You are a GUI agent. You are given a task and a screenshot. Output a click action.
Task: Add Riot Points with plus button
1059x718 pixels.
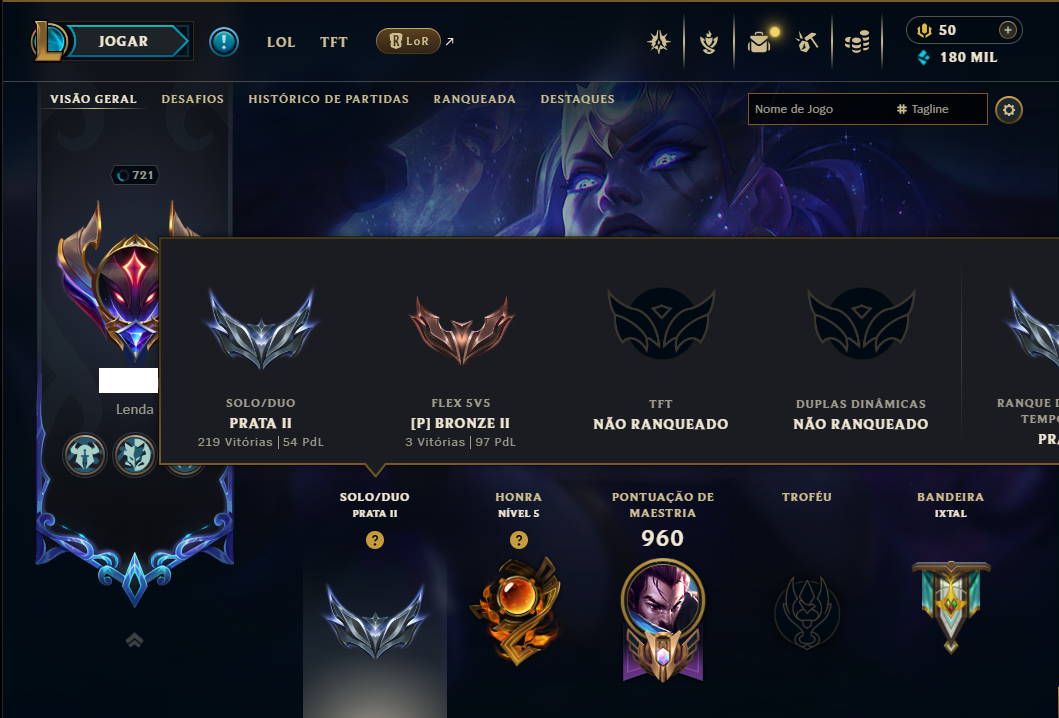pos(1008,30)
